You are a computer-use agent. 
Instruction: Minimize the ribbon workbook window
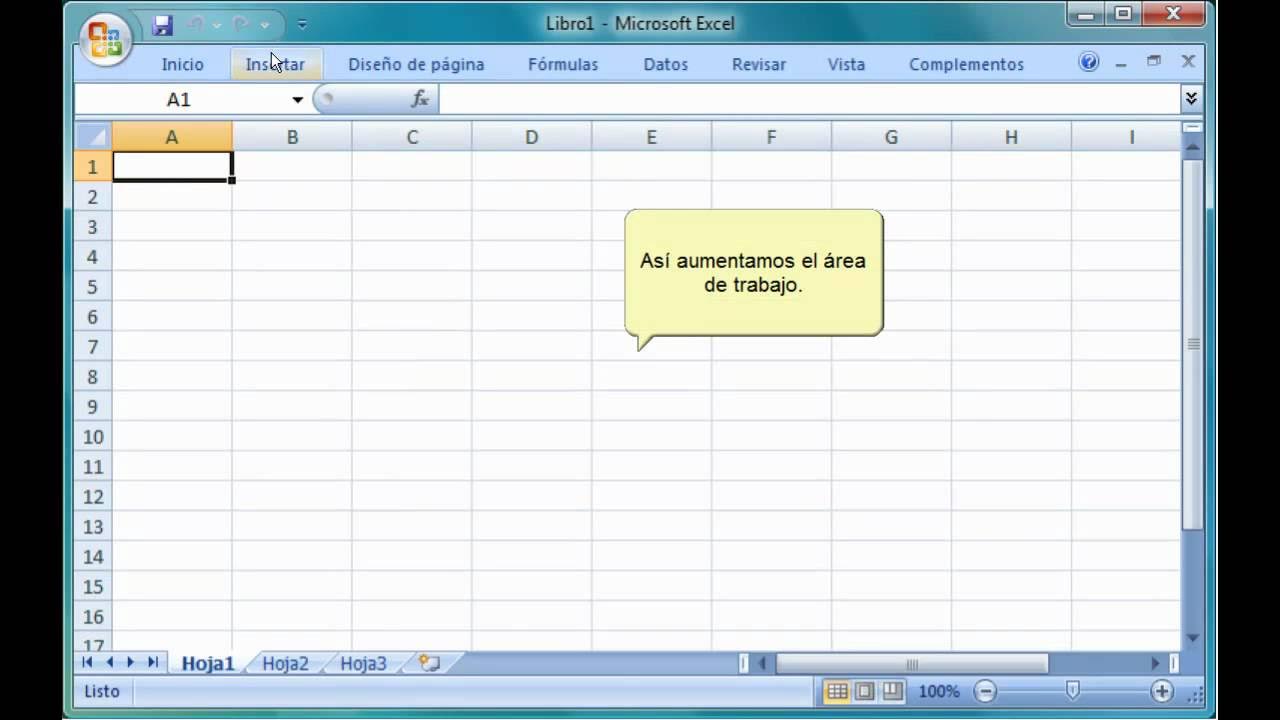[1121, 63]
